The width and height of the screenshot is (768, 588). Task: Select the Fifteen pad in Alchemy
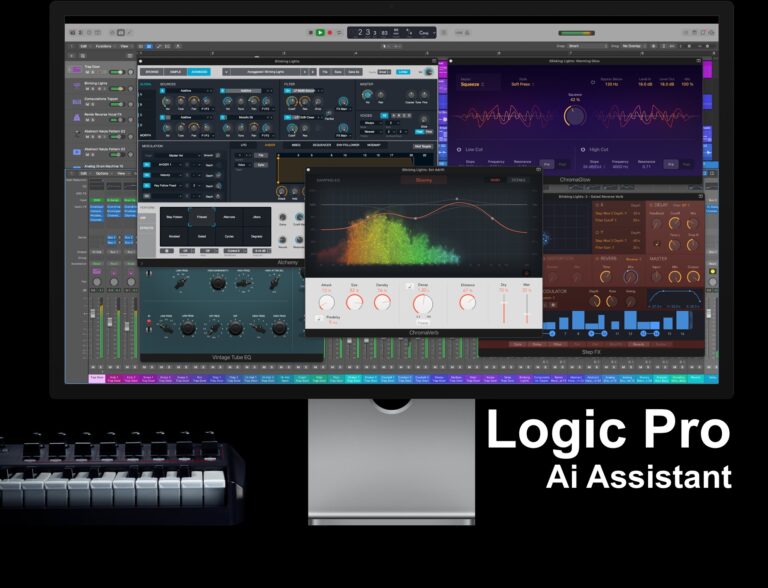203,216
